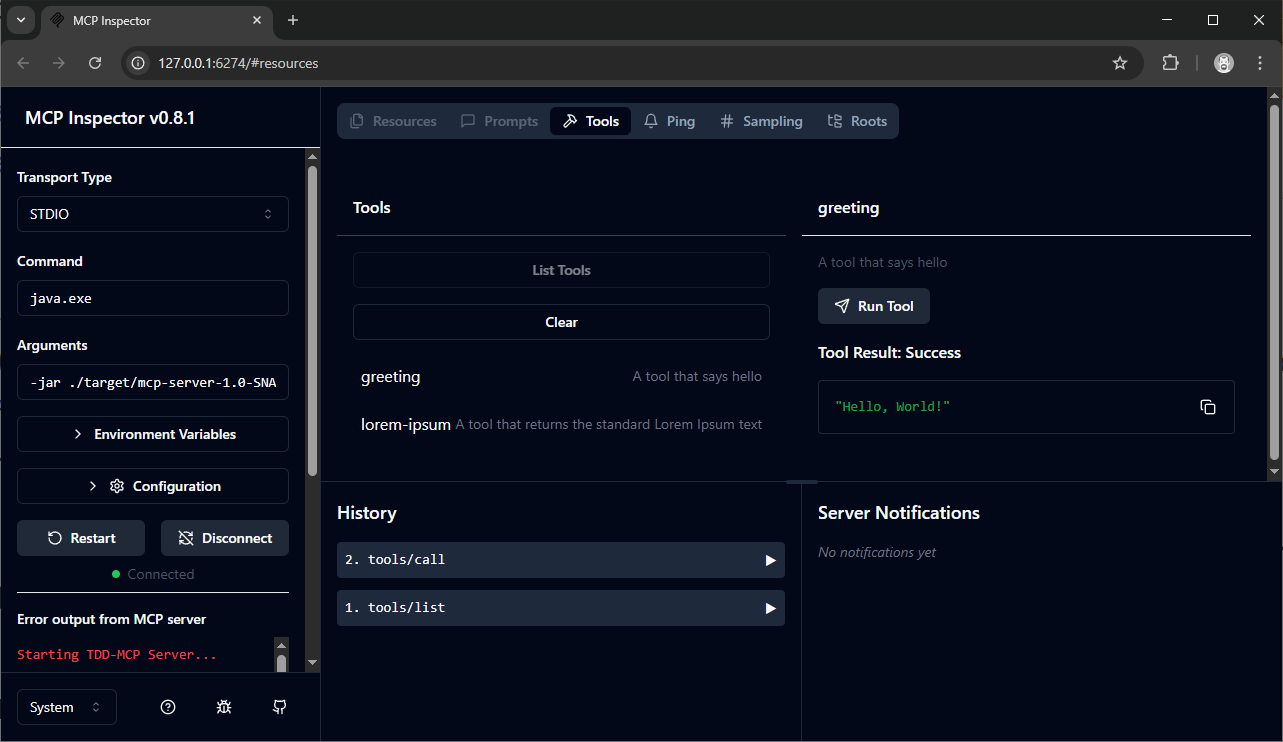Image resolution: width=1283 pixels, height=742 pixels.
Task: Open the browser extensions puzzle icon
Action: [x=1170, y=63]
